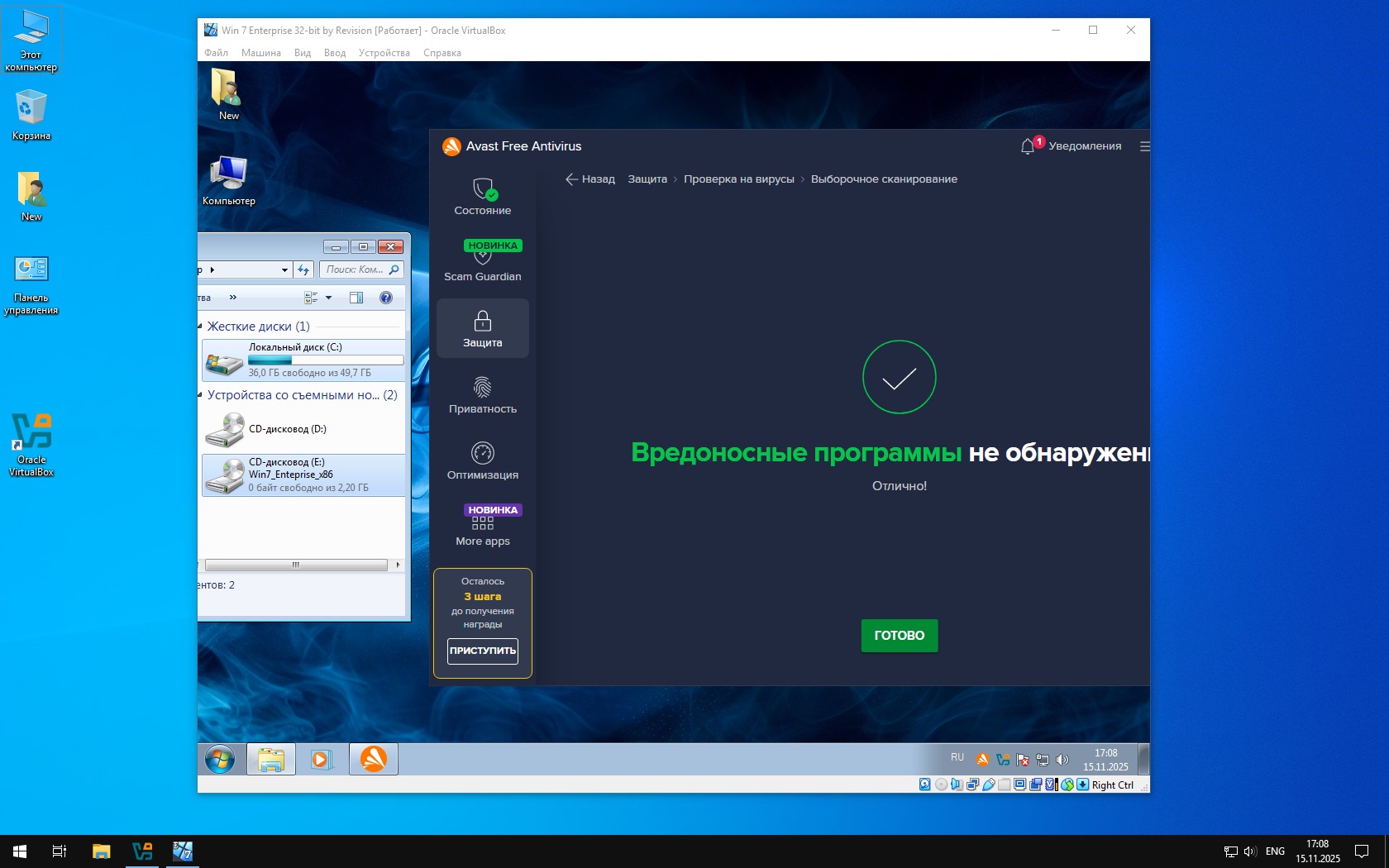1389x868 pixels.
Task: Open the Справка menu in VirtualBox
Action: click(x=442, y=53)
